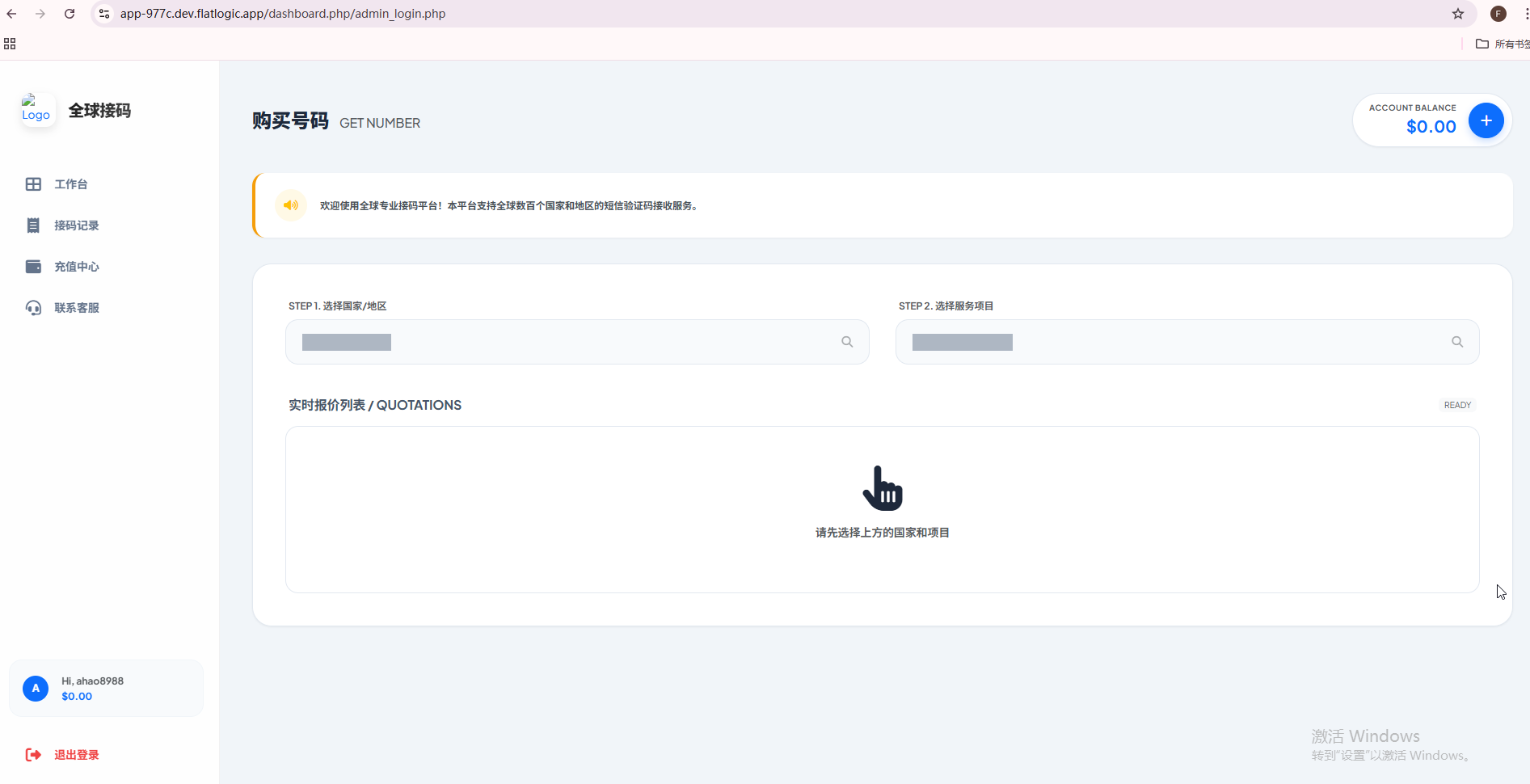
Task: Go to 充值中心 recharge center
Action: pyautogui.click(x=76, y=267)
